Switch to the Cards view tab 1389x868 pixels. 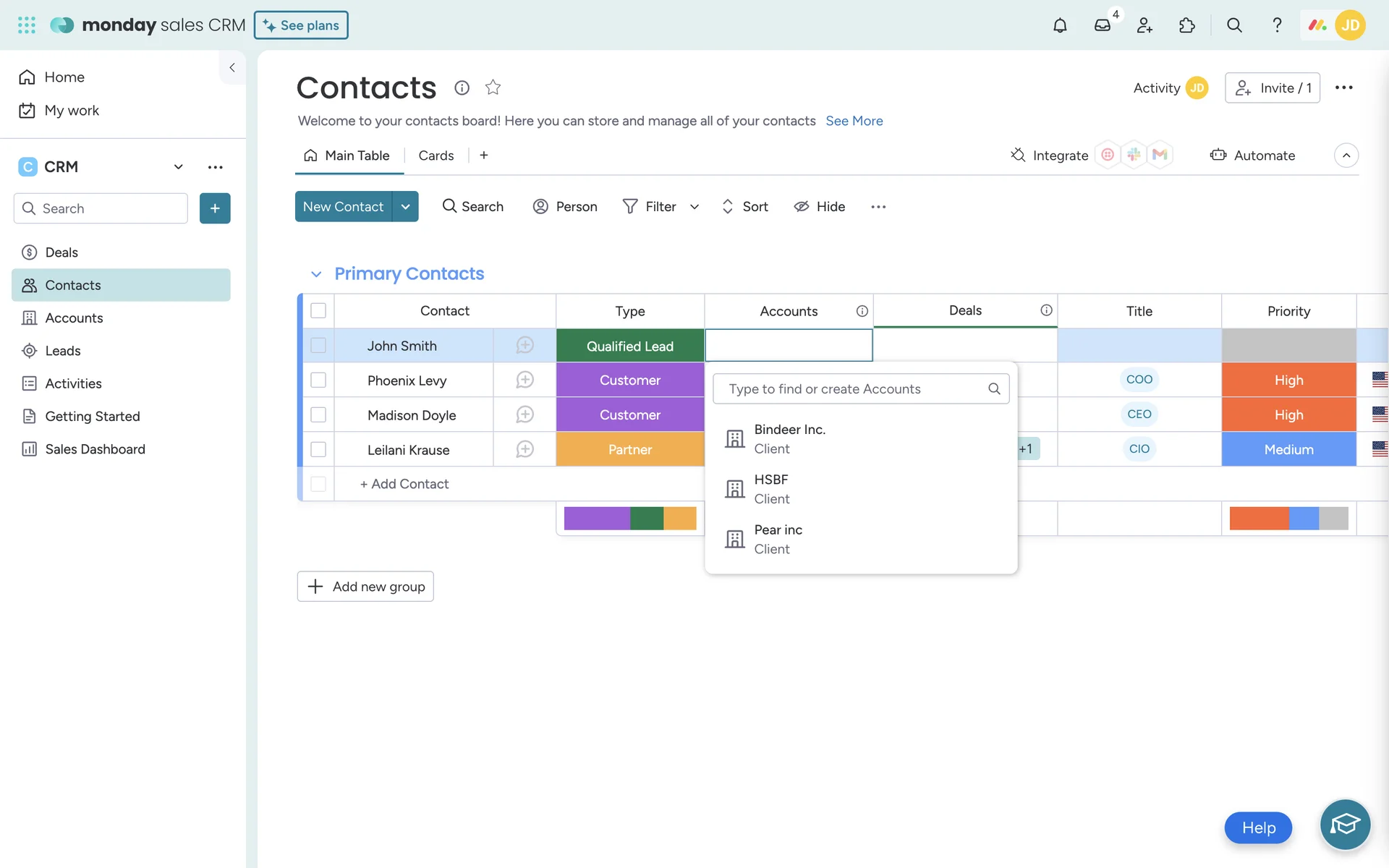(x=436, y=156)
